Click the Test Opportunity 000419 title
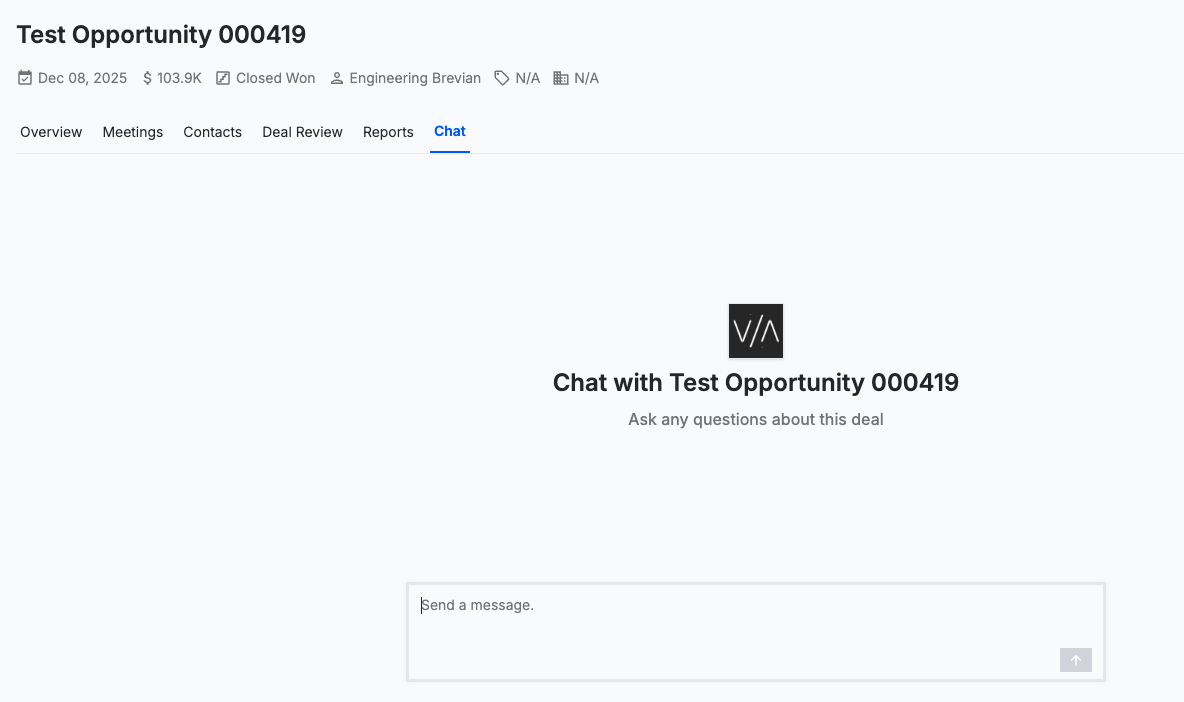1184x702 pixels. 161,33
